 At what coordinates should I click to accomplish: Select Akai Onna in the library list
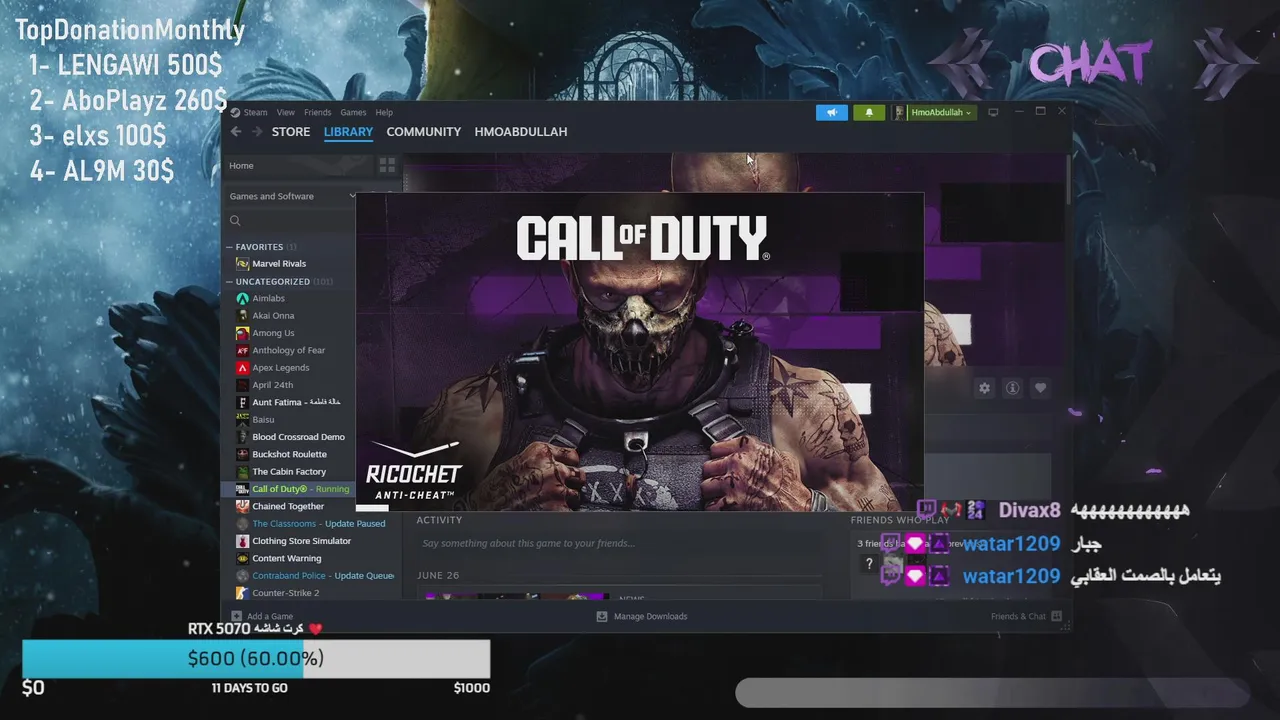click(x=273, y=316)
